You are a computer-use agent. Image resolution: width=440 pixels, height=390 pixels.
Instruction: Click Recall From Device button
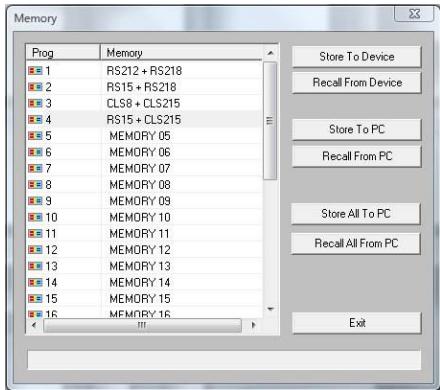point(357,83)
